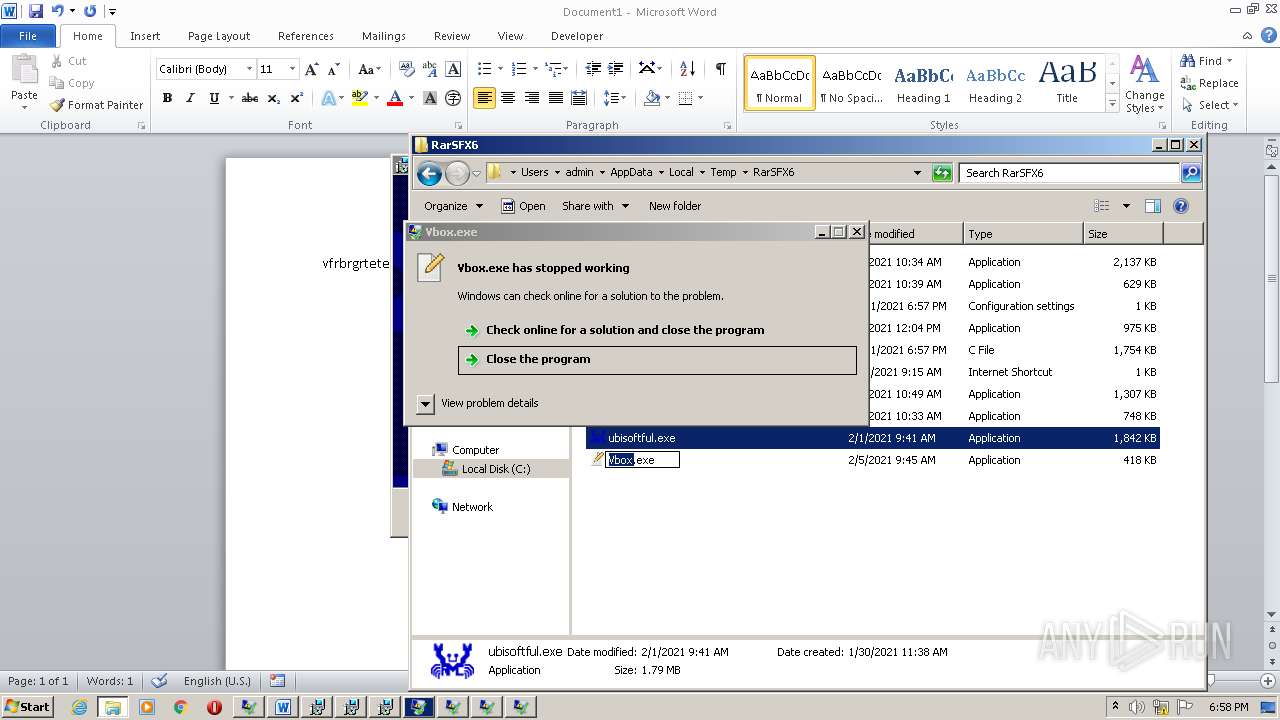Click Open in Explorer toolbar
Viewport: 1280px width, 720px height.
click(523, 206)
